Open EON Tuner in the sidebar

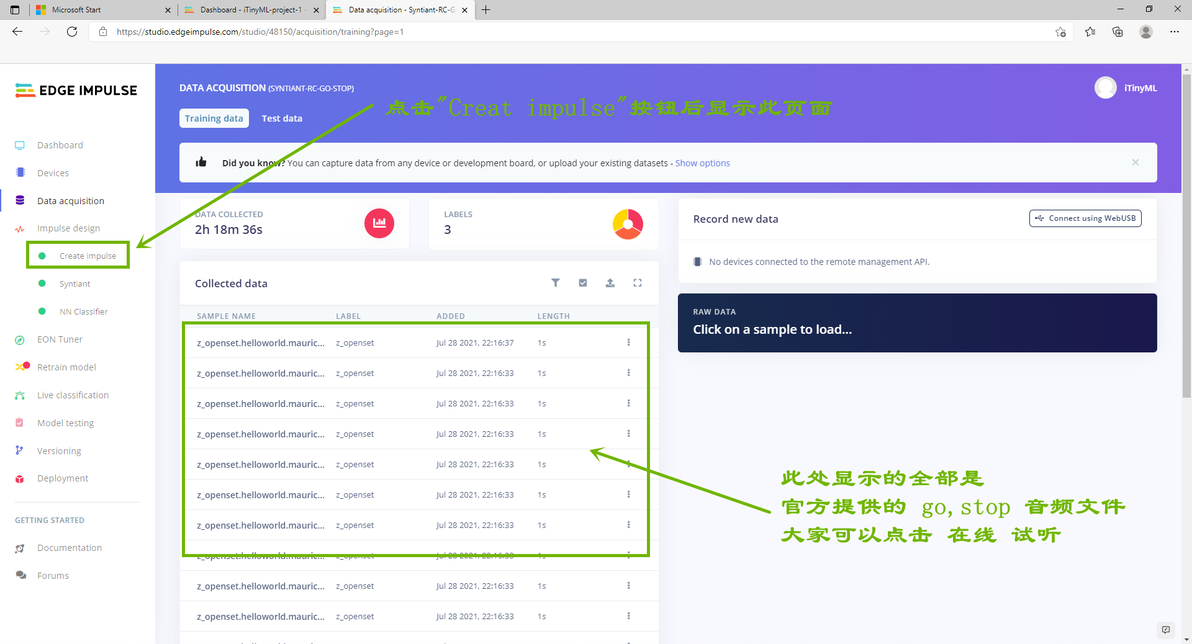click(60, 339)
